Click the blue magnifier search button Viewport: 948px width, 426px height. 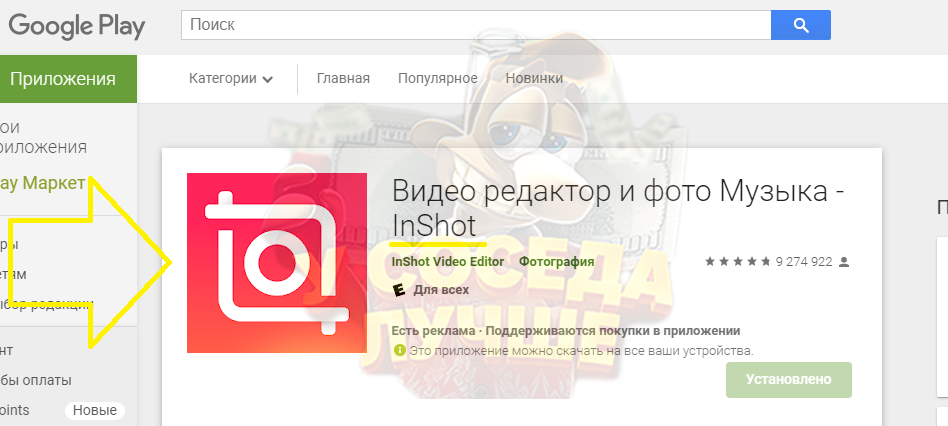click(x=800, y=25)
